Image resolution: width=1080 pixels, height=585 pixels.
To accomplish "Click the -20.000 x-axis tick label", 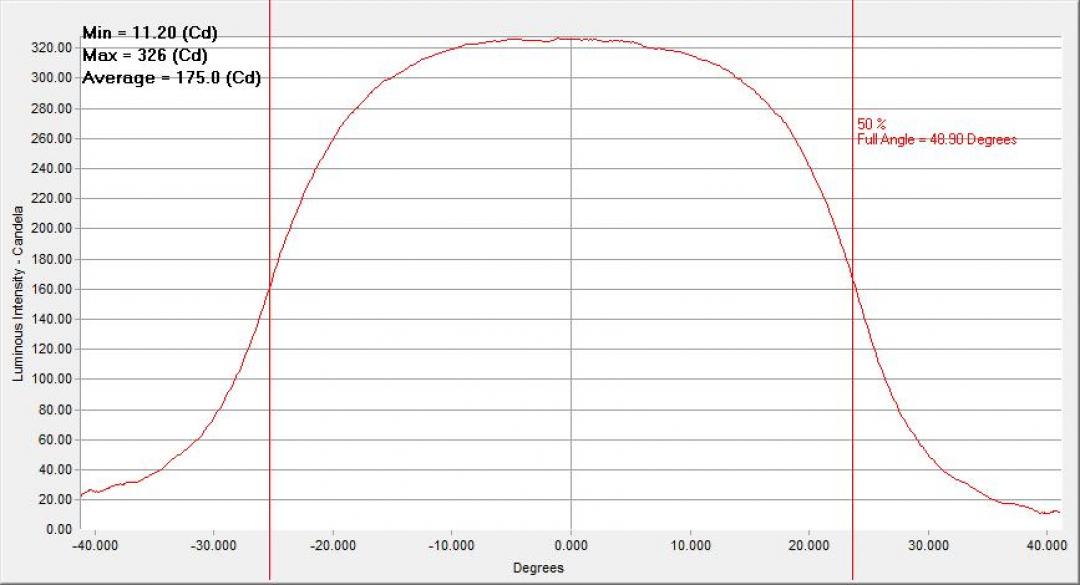I will pos(333,546).
